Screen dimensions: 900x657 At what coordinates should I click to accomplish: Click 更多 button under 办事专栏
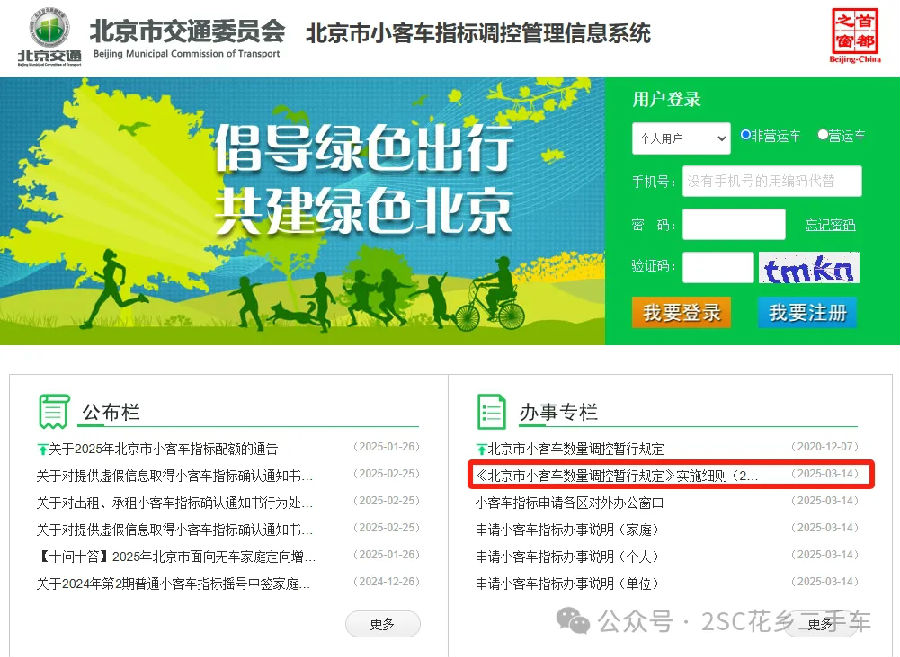pyautogui.click(x=820, y=624)
